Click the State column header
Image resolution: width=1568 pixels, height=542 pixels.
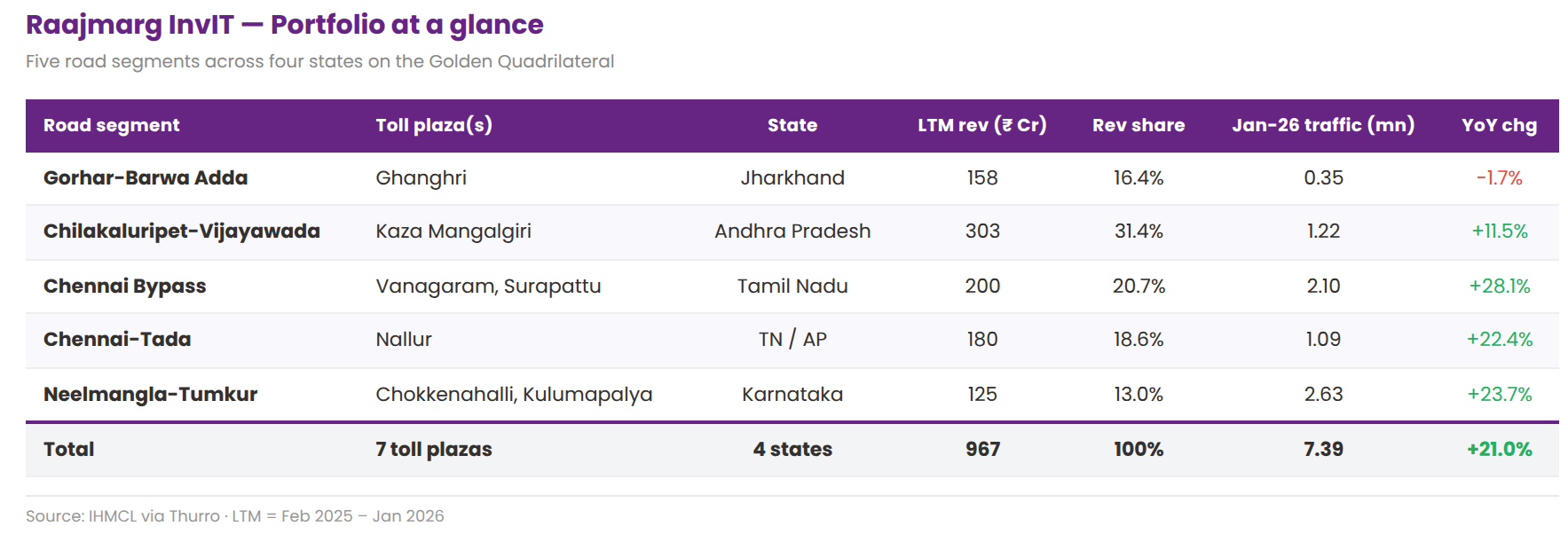coord(792,125)
